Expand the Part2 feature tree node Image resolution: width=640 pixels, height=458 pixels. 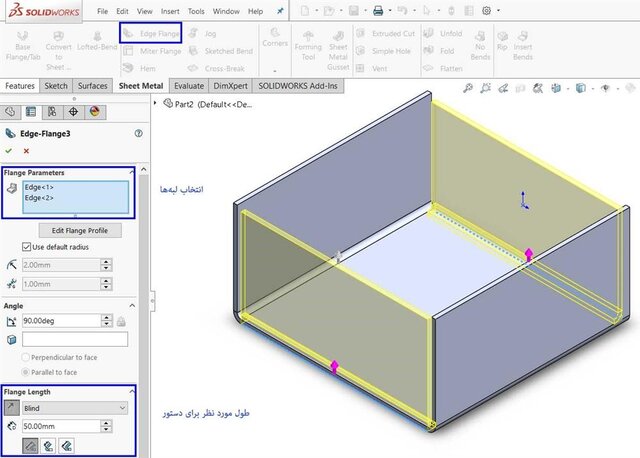coord(155,103)
